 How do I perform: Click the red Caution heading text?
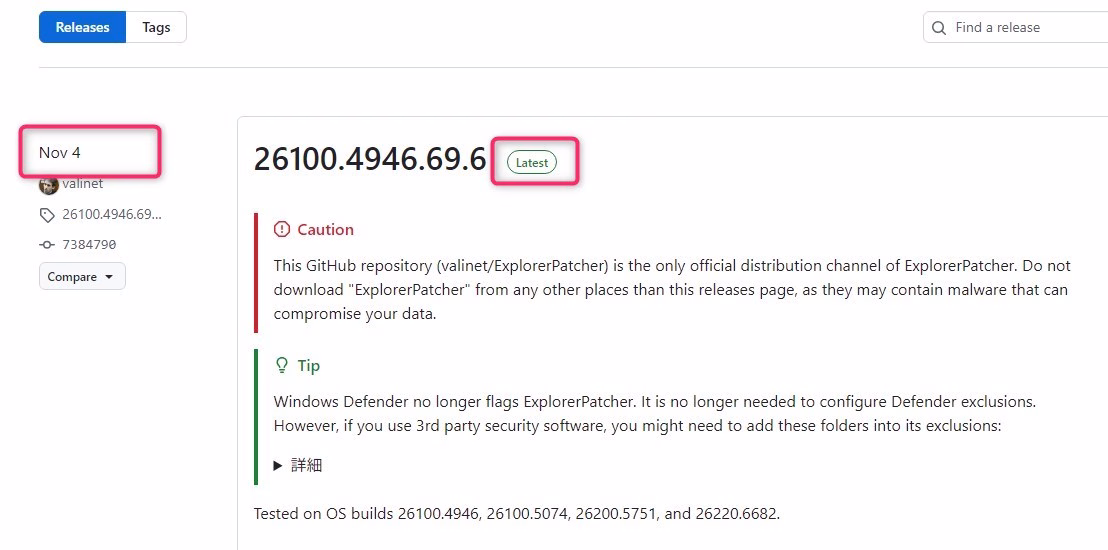[x=325, y=229]
